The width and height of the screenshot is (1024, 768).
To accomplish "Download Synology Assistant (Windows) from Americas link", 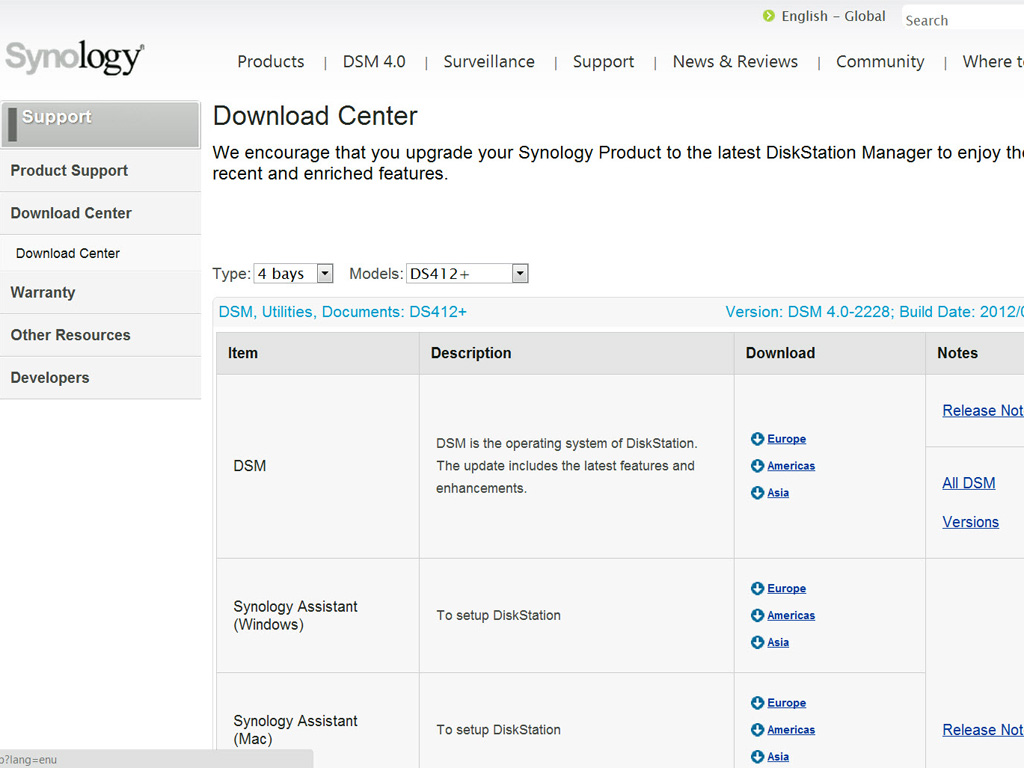I will point(791,615).
